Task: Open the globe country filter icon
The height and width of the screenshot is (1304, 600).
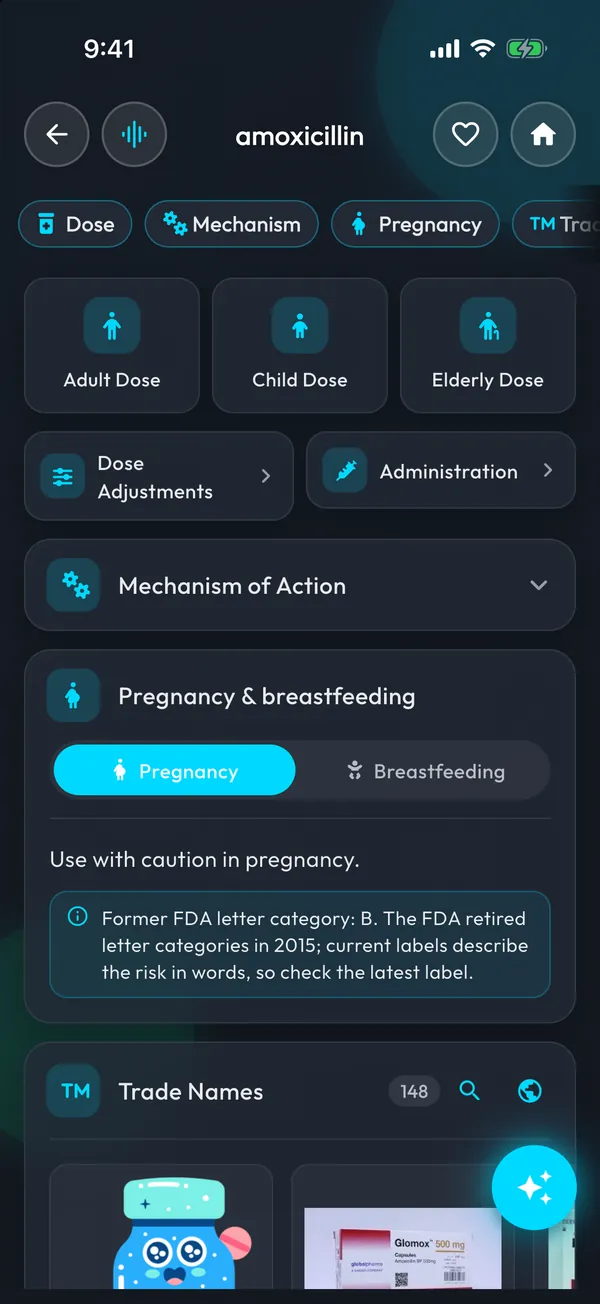Action: coord(530,1091)
